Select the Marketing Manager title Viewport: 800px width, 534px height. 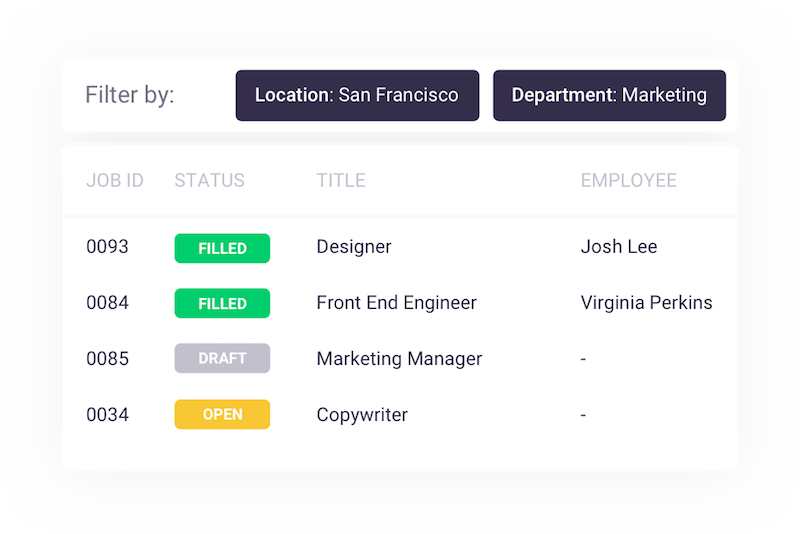point(399,358)
